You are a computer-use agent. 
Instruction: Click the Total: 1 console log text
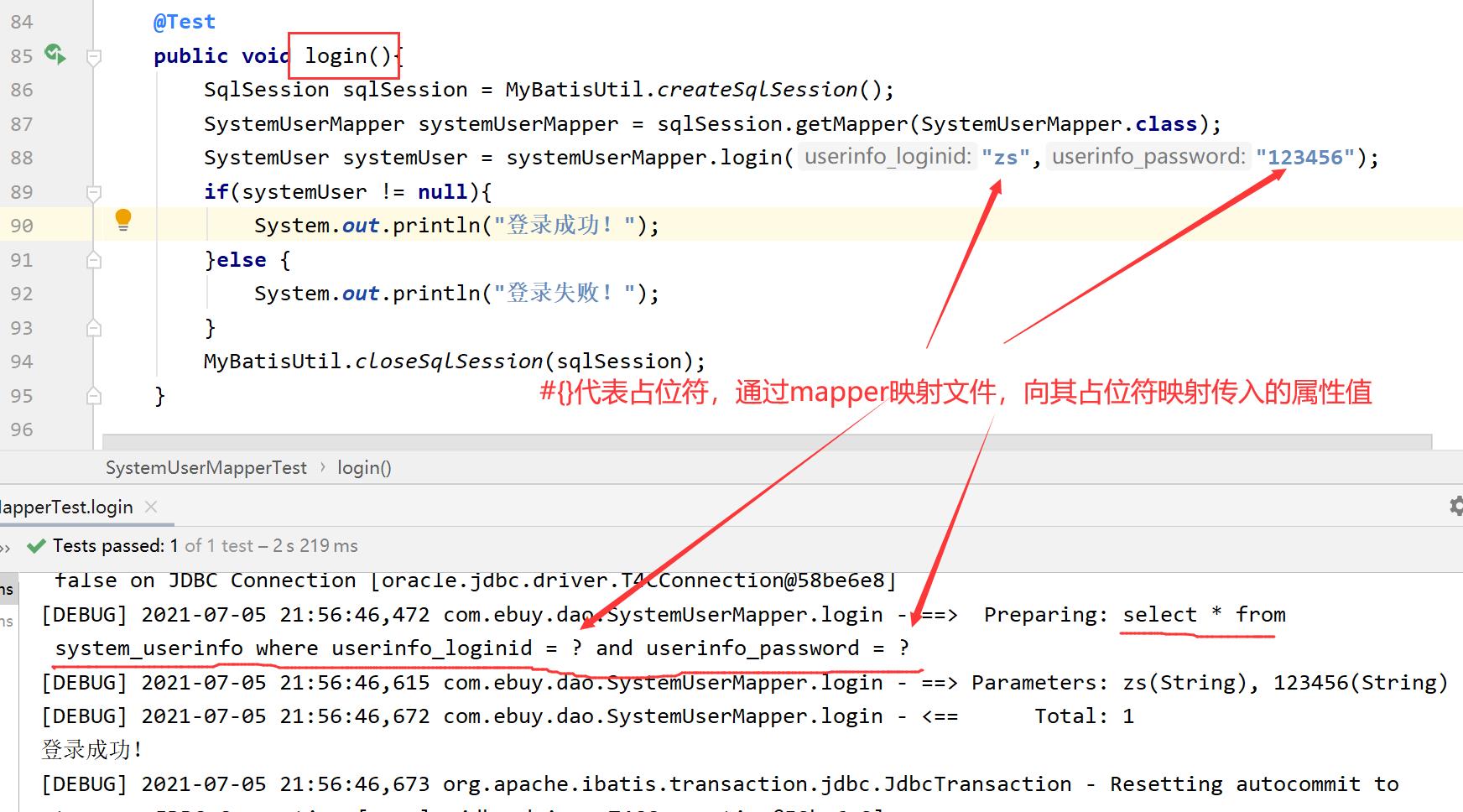coord(1084,716)
